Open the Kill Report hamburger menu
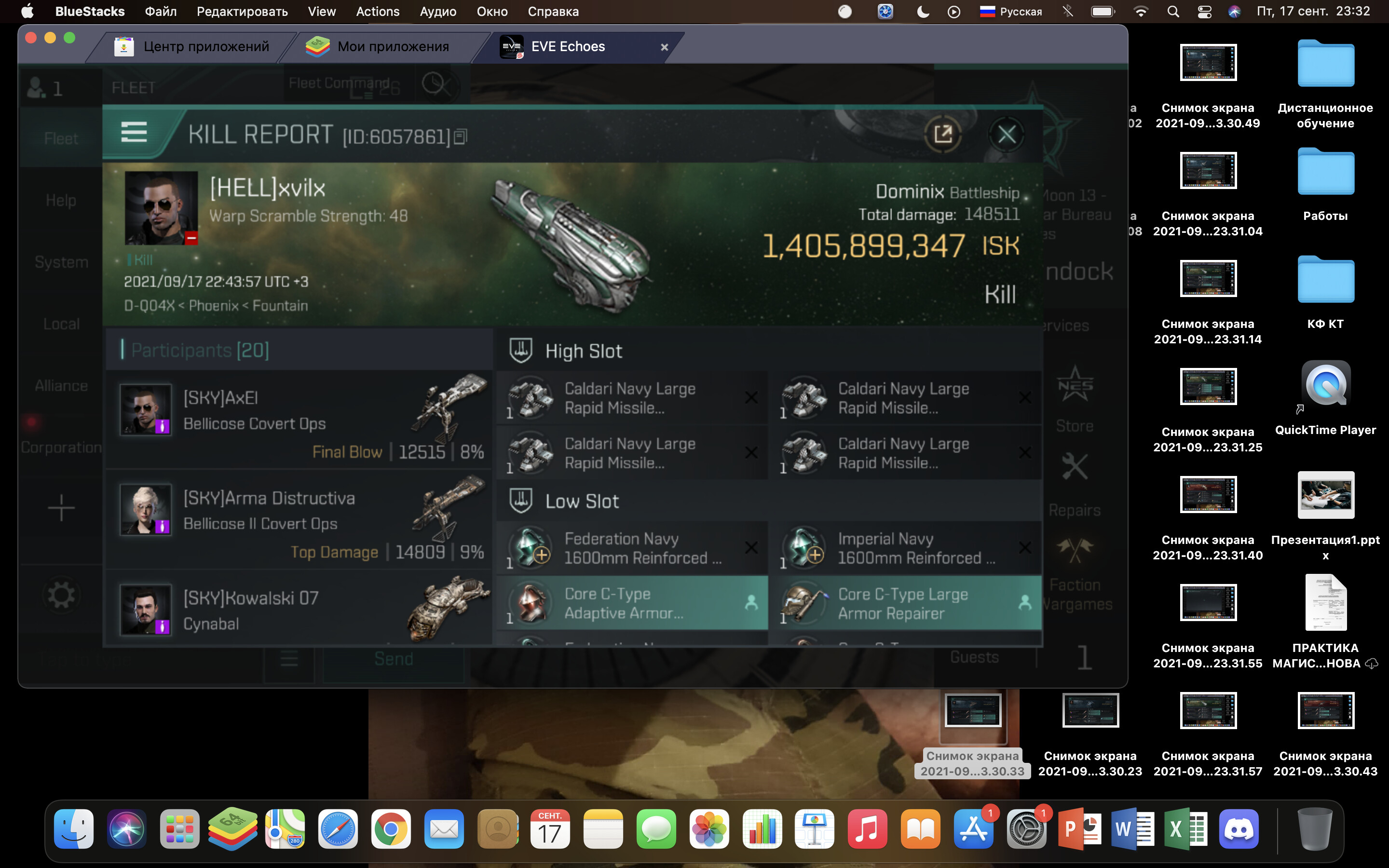The image size is (1389, 868). coord(134,133)
